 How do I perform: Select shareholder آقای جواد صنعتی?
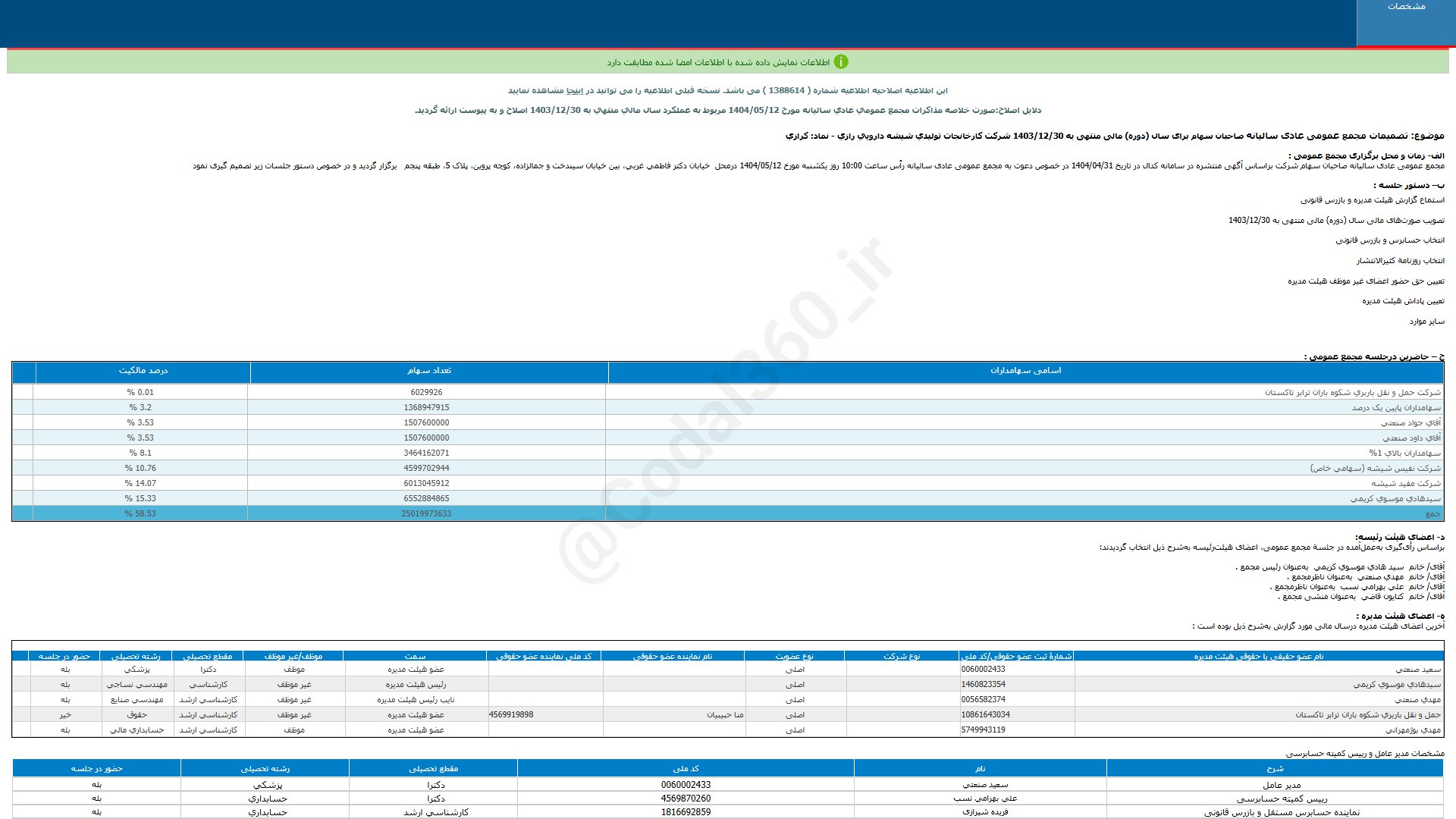click(x=1410, y=423)
